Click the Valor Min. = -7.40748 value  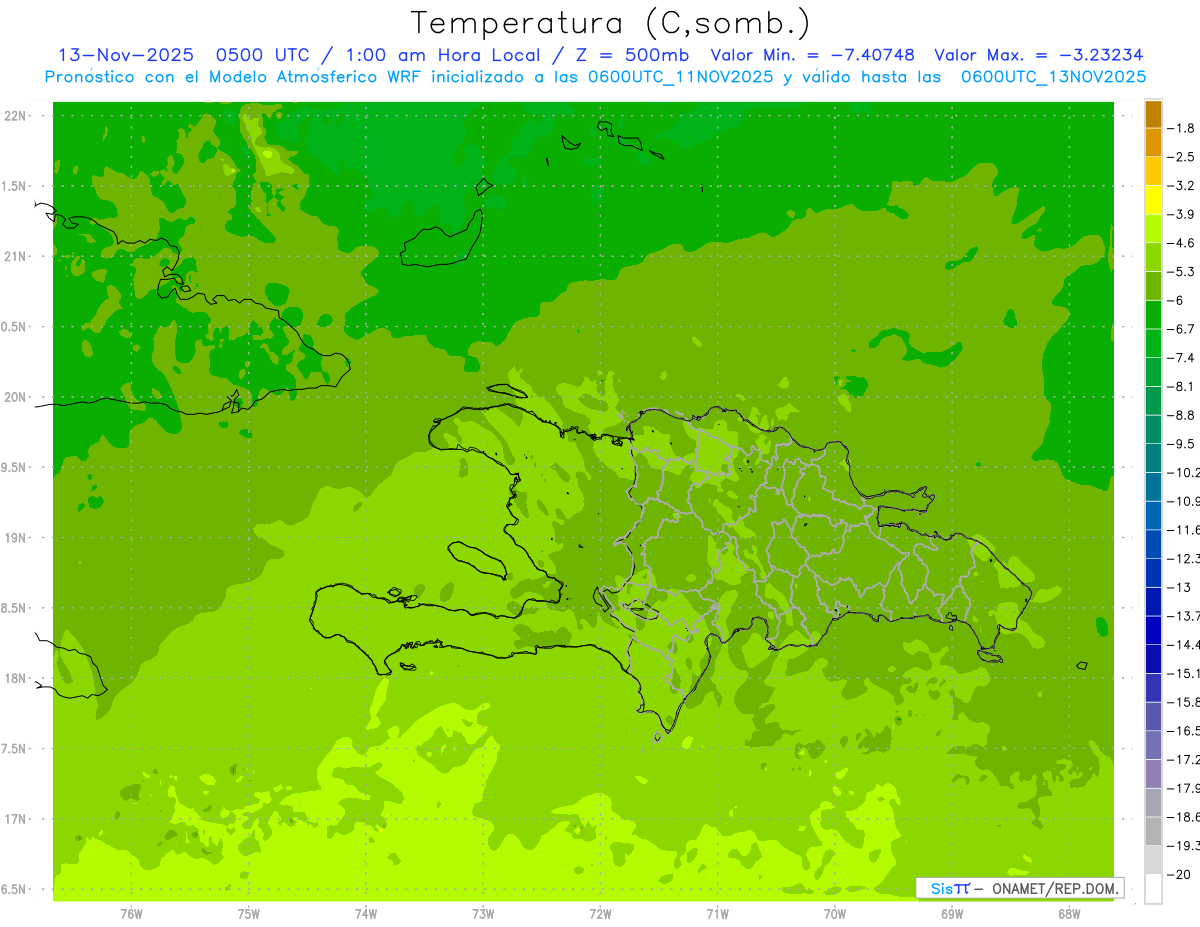click(x=812, y=55)
